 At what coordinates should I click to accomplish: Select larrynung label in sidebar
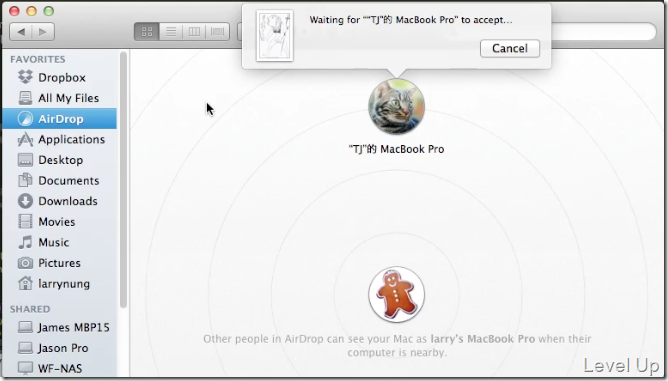[x=64, y=283]
